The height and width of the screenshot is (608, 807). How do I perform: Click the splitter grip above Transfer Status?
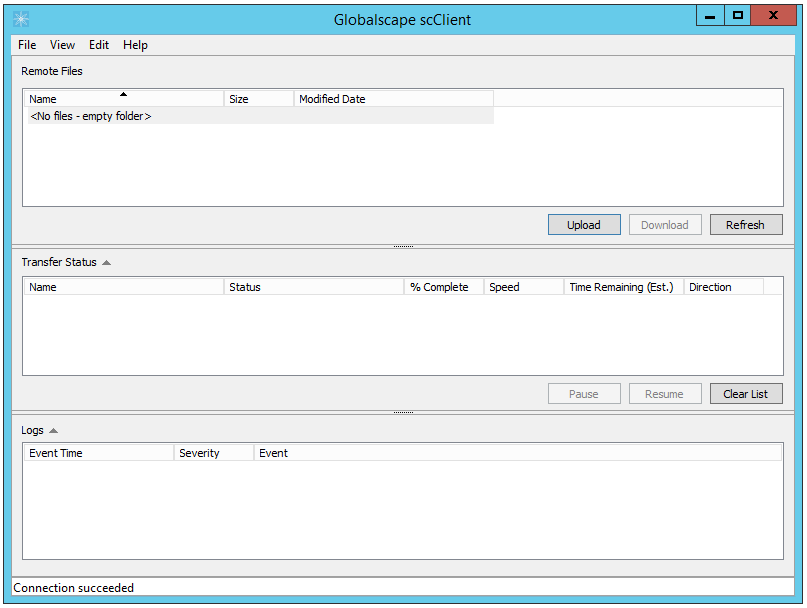[404, 247]
